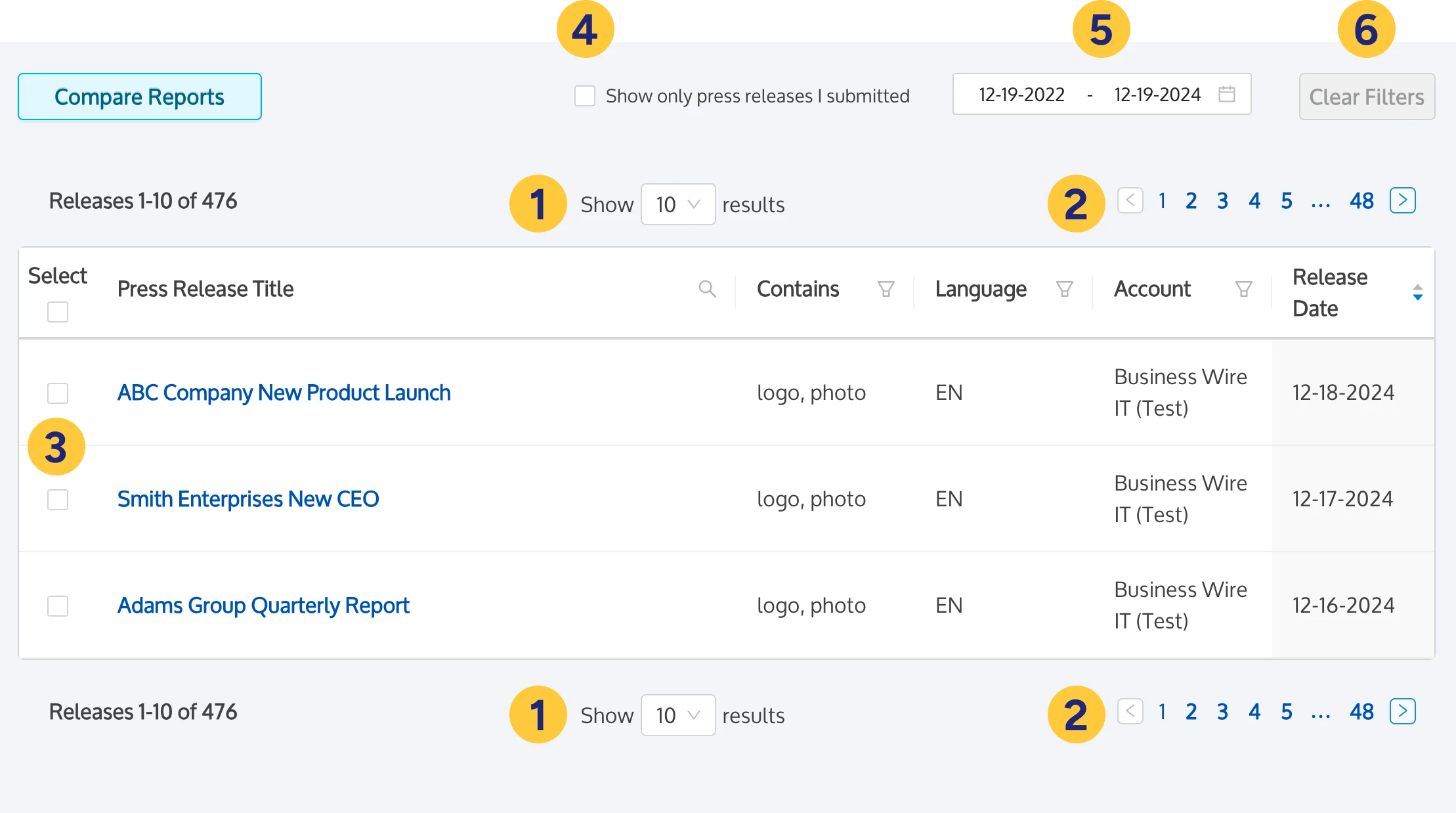Click the Clear Filters button
Screen dimensions: 1456x813
pyautogui.click(x=1367, y=97)
